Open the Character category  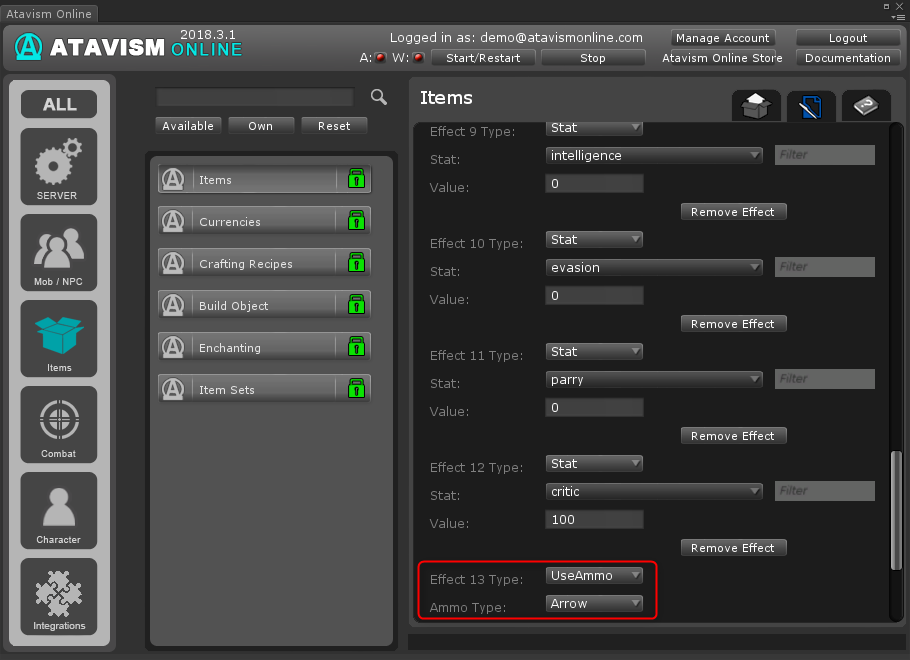59,510
